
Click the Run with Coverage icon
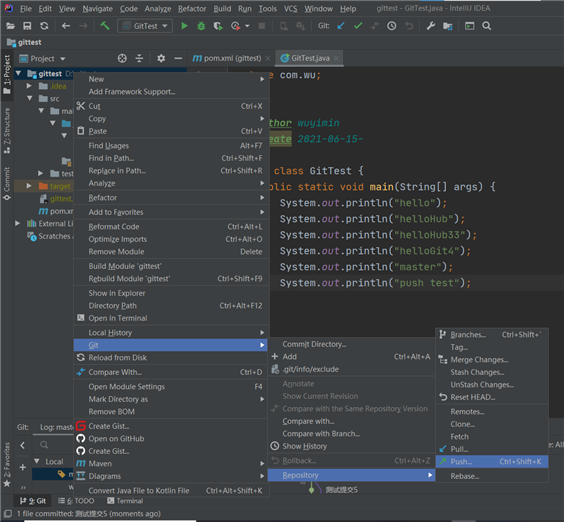click(x=218, y=26)
